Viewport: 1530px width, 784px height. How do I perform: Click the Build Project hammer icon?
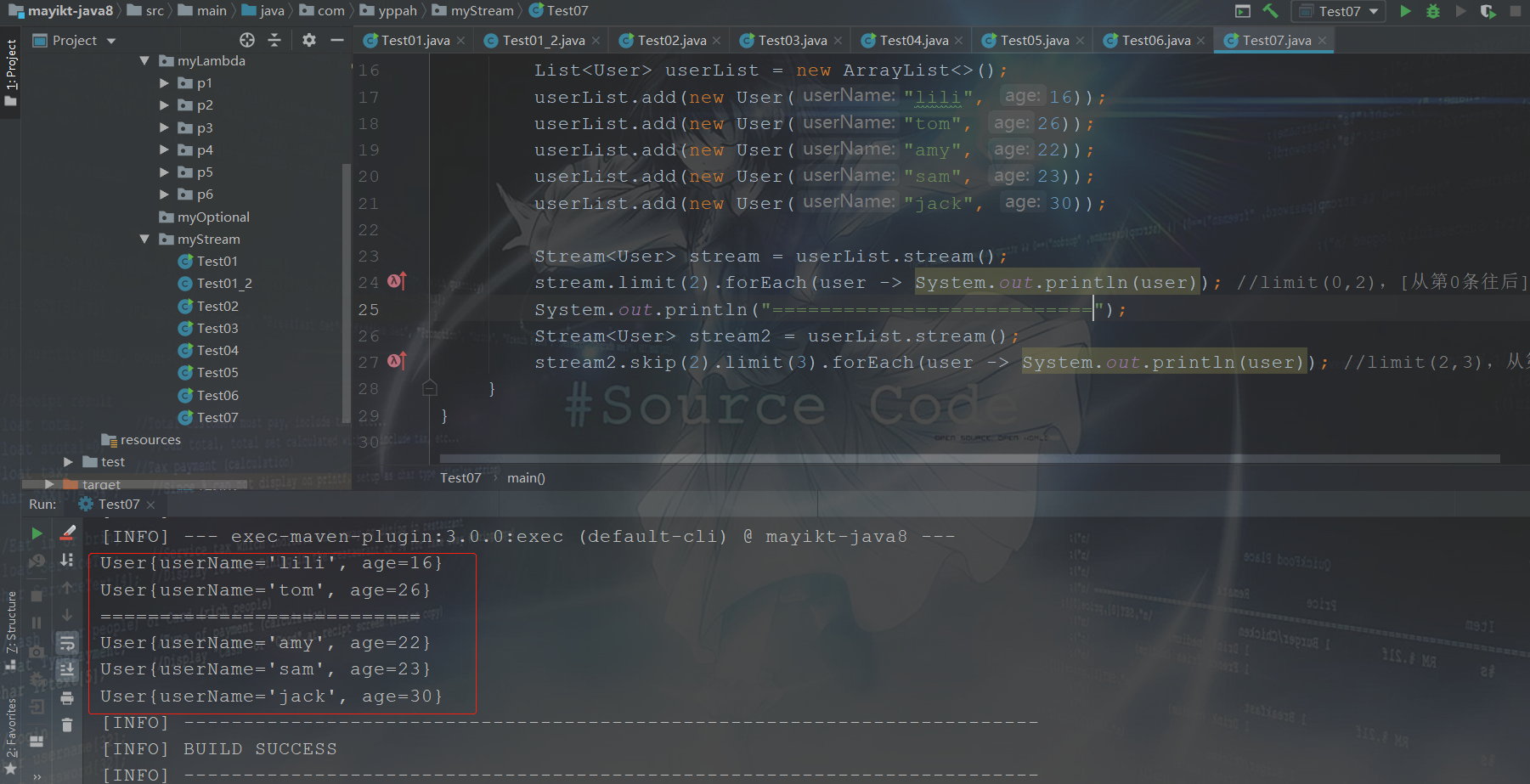point(1270,11)
